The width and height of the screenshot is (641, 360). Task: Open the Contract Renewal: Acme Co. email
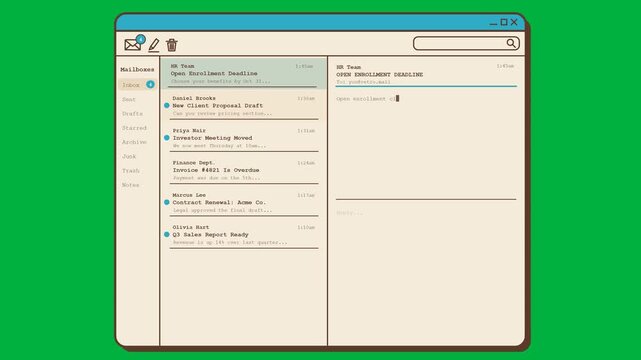coord(244,202)
